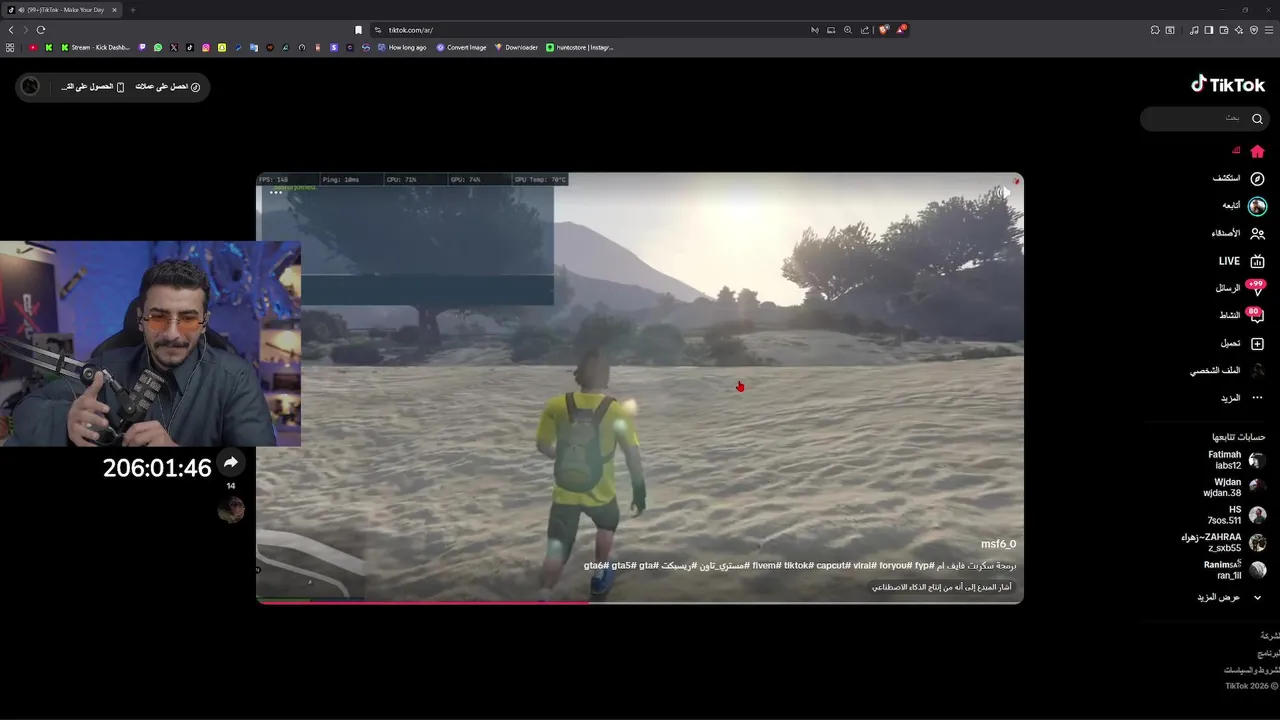Open the X (Twitter) bookmark
This screenshot has width=1280, height=720.
(174, 47)
